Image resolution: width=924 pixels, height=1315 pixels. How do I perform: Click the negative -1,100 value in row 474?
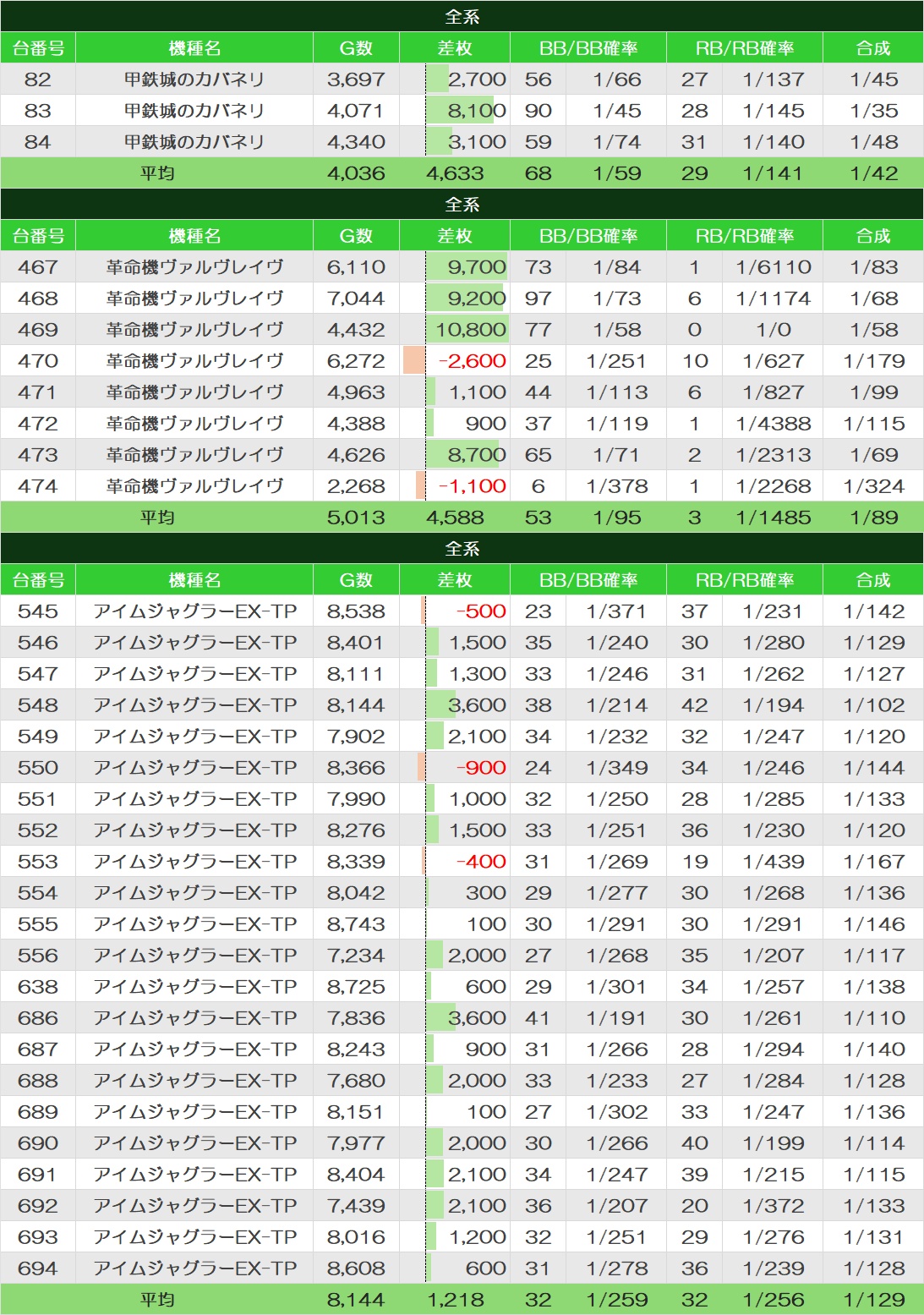(x=472, y=486)
